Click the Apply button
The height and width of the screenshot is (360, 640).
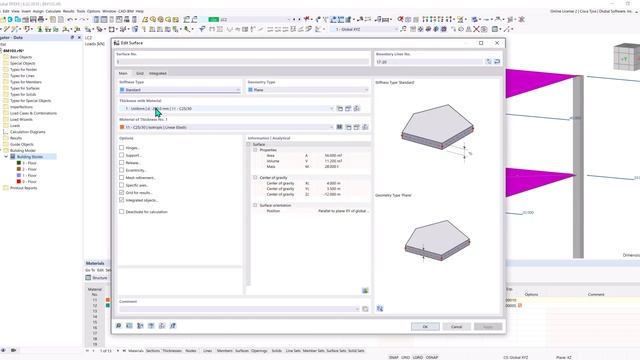(x=488, y=327)
